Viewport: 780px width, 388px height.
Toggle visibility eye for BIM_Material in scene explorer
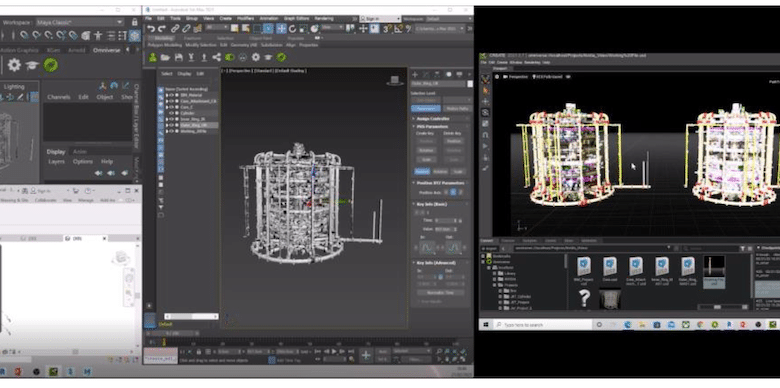click(171, 95)
